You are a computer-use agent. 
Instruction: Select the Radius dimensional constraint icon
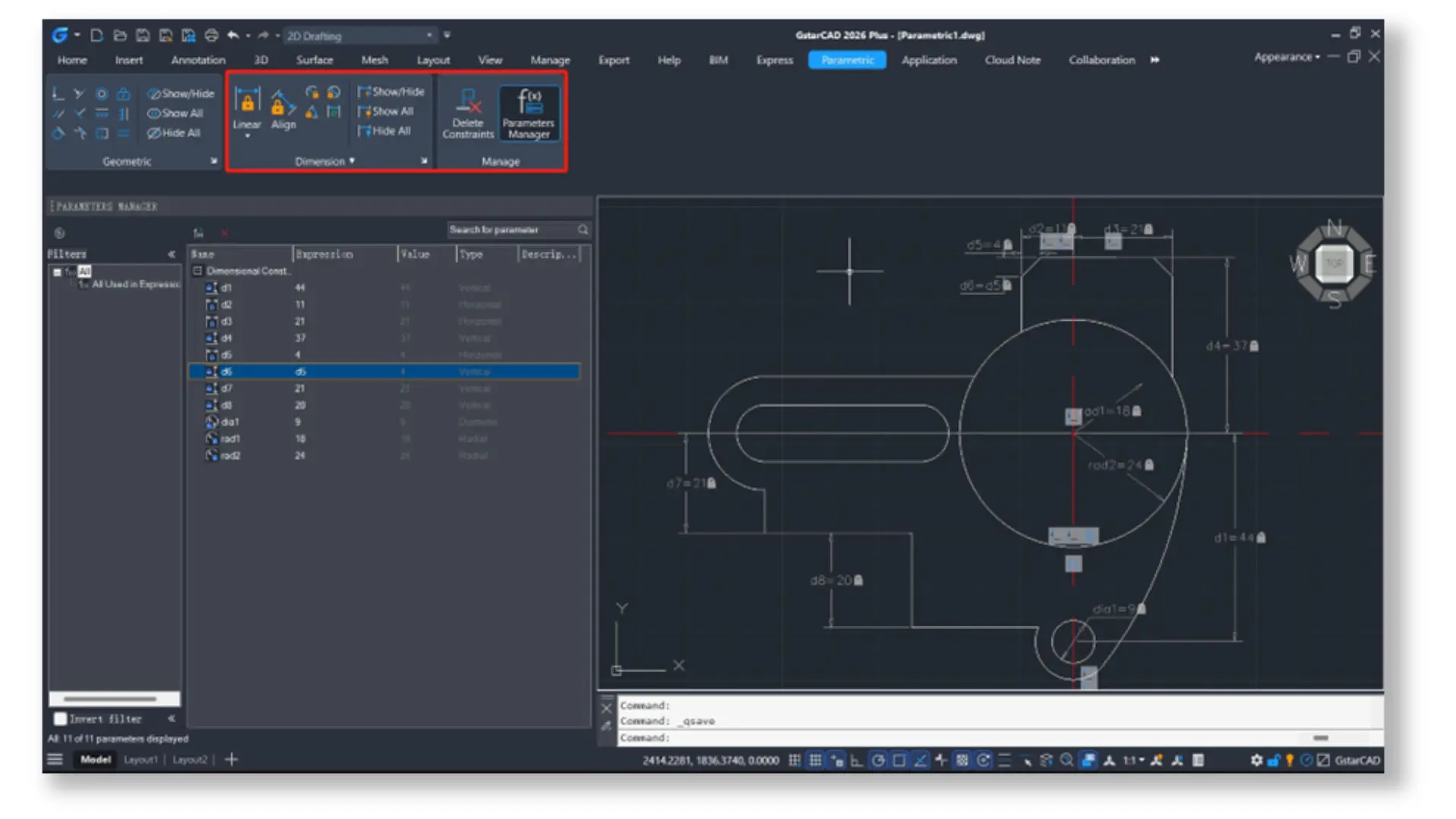[x=312, y=93]
